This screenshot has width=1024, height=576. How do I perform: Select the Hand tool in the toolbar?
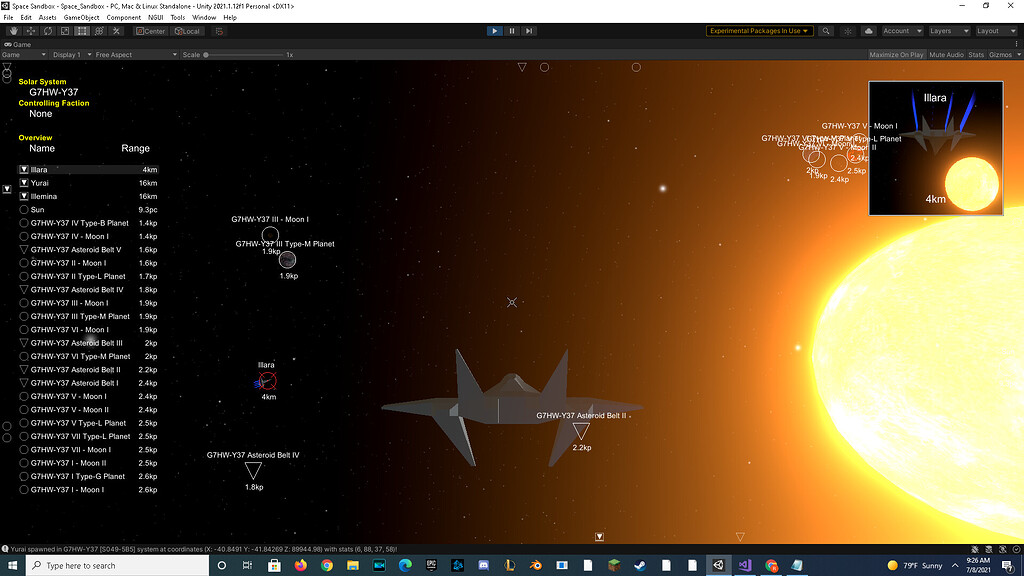tap(12, 31)
